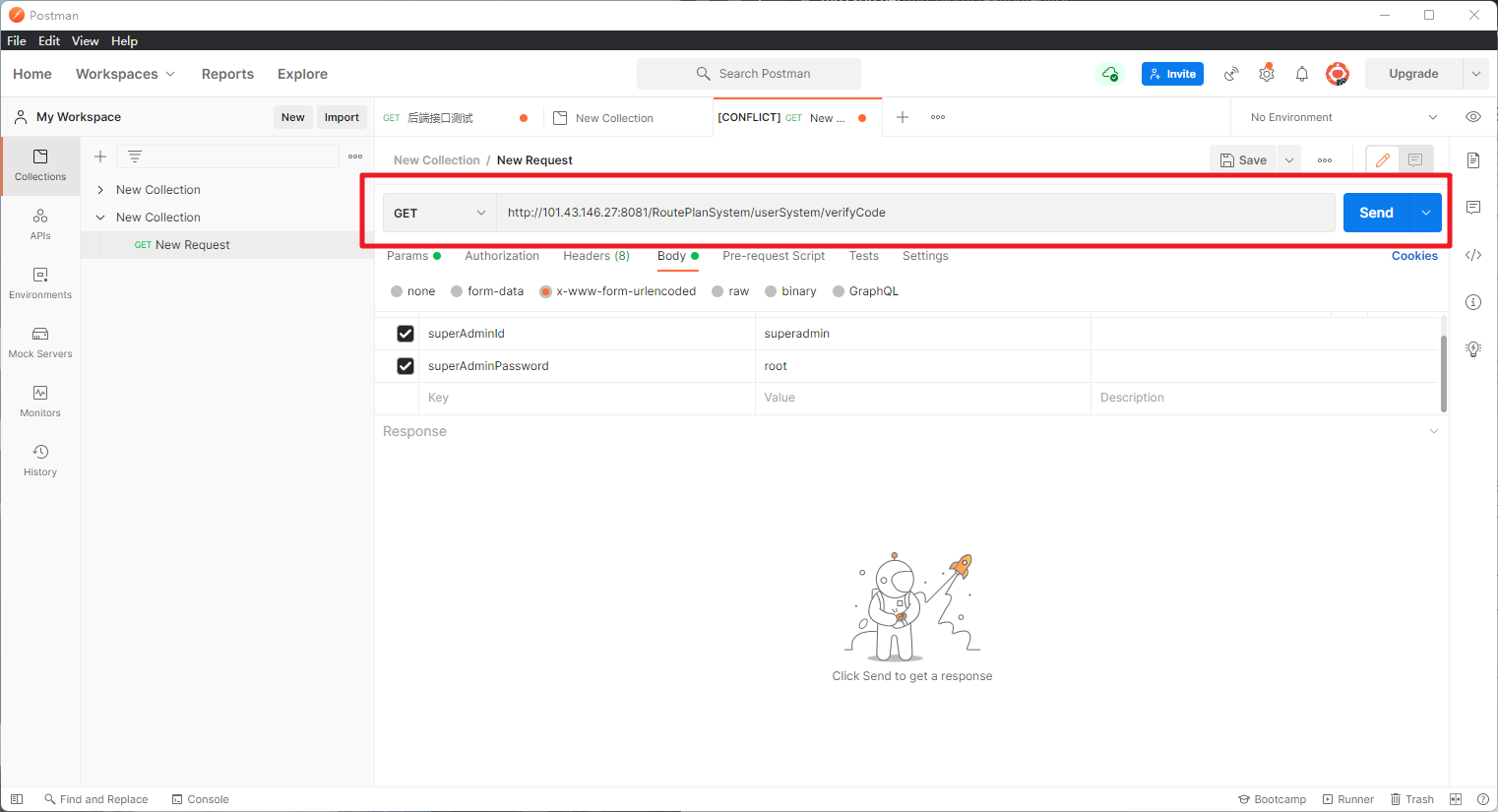Create new collection with plus icon
This screenshot has width=1498, height=812.
point(100,156)
